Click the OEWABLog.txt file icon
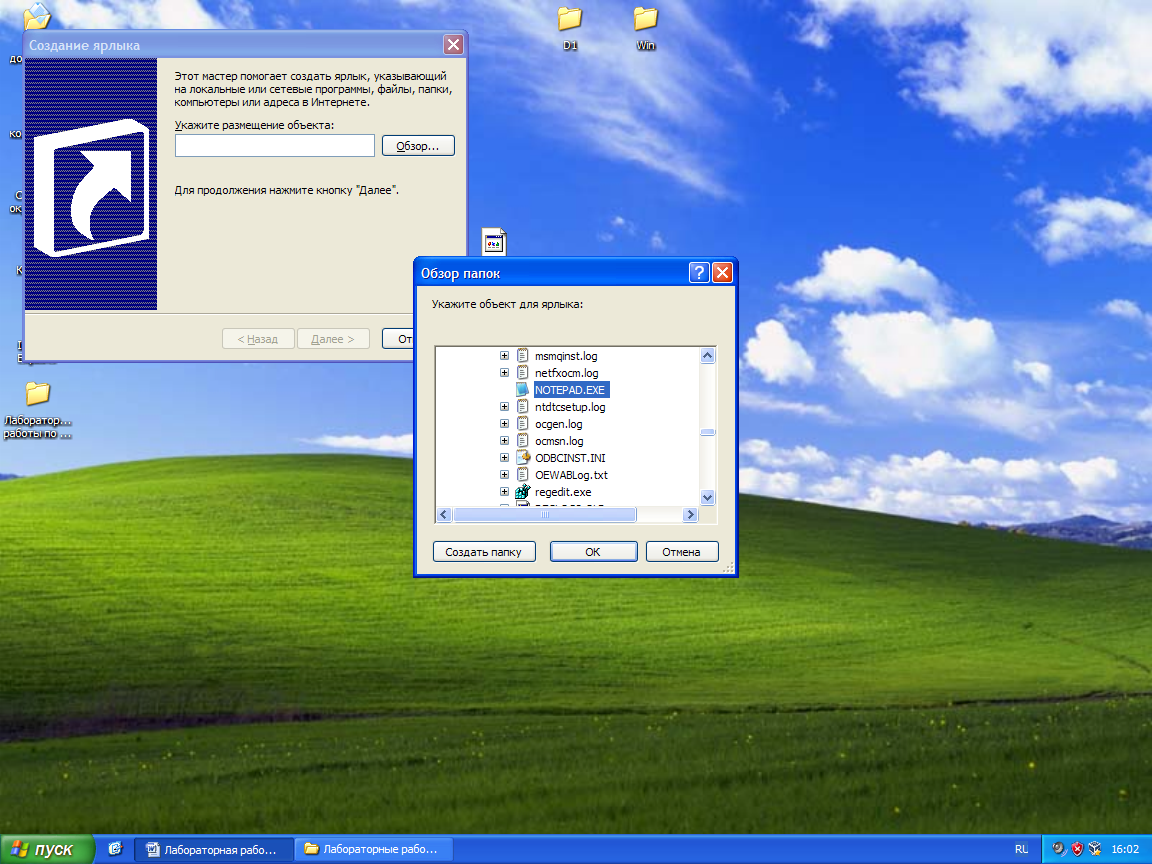The height and width of the screenshot is (864, 1152). click(522, 475)
